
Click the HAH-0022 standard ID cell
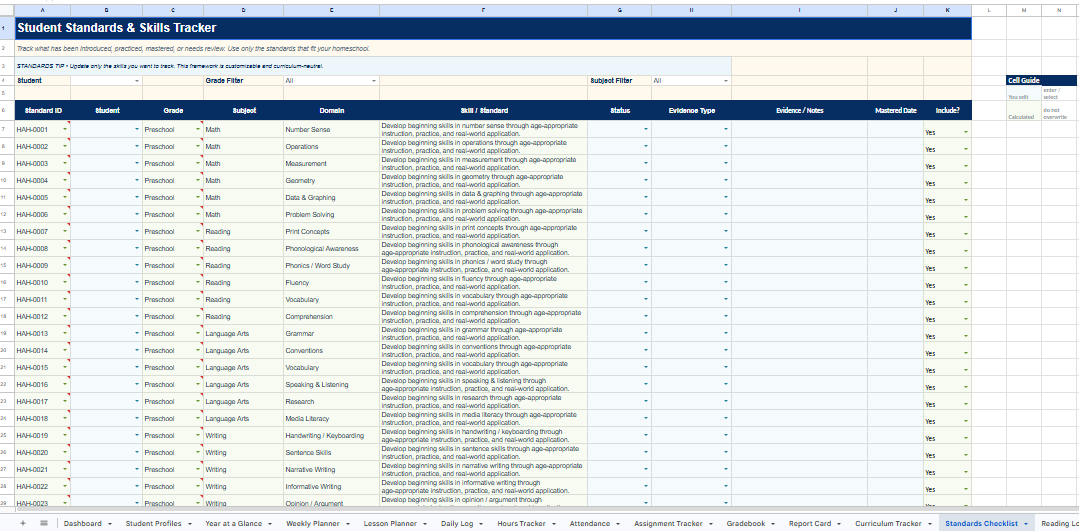point(43,486)
